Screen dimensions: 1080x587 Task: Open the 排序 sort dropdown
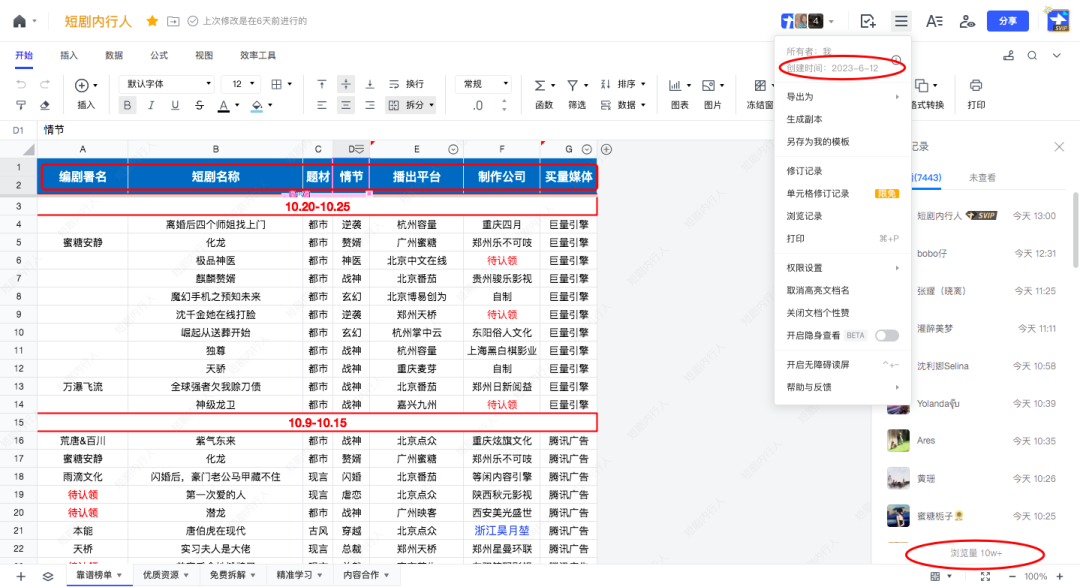click(623, 84)
